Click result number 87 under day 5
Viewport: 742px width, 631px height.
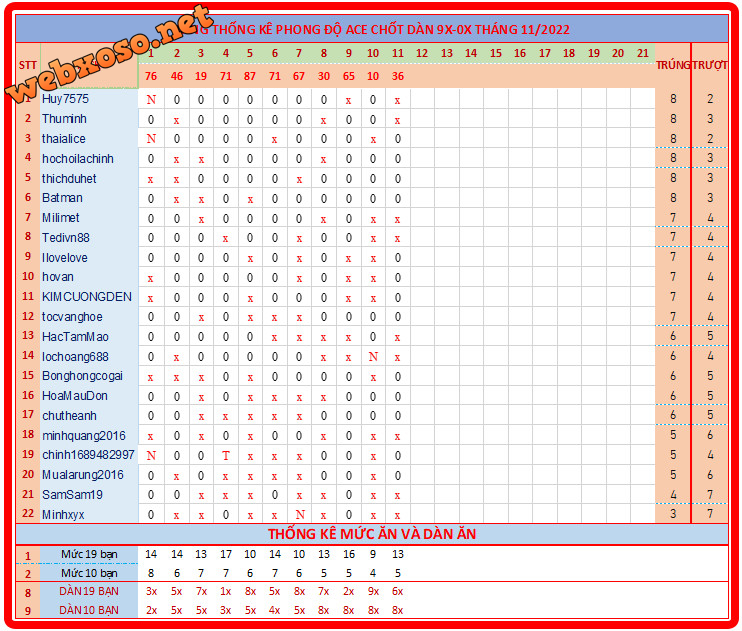point(250,76)
